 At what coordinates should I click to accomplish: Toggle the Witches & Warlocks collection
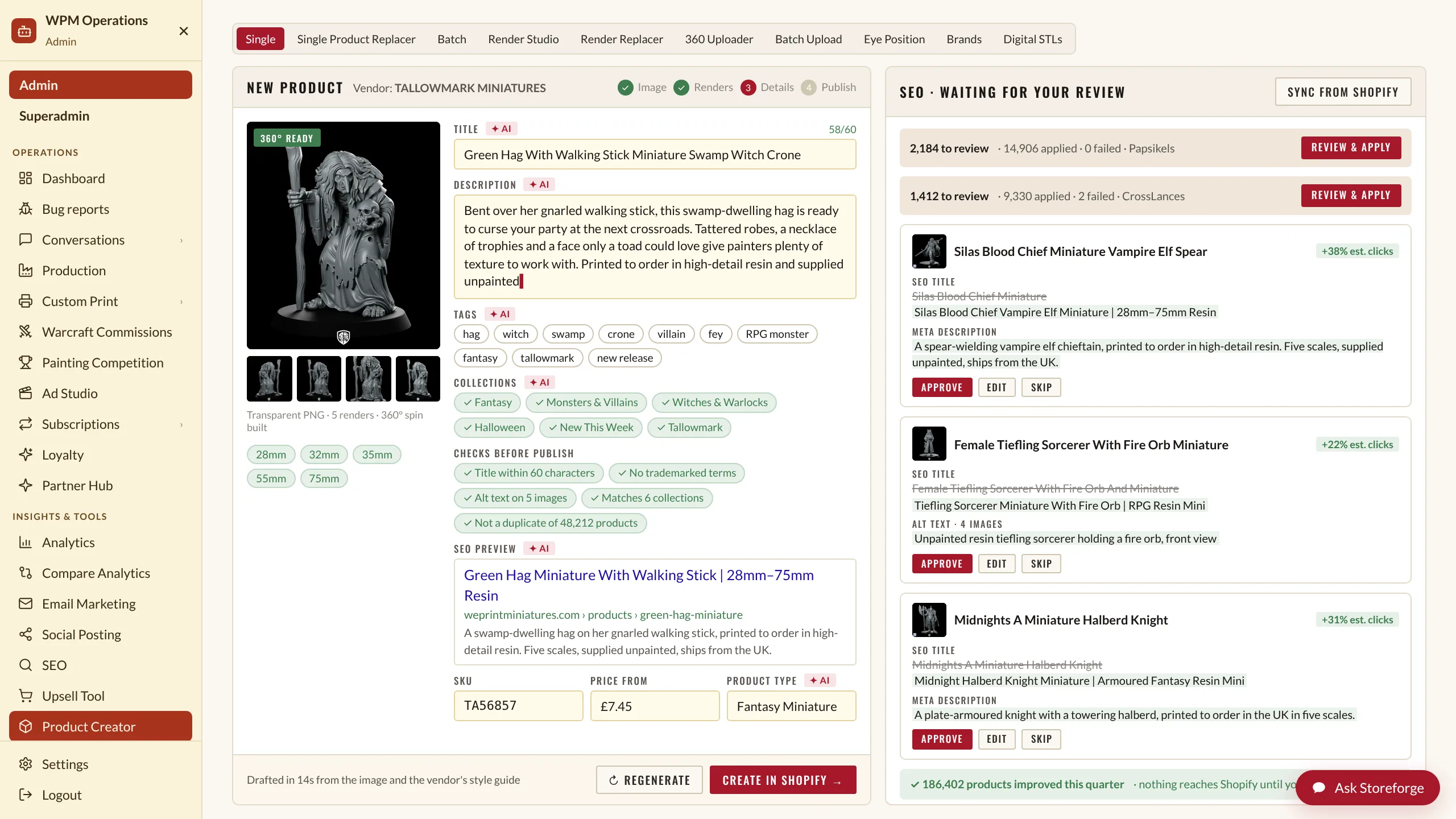click(x=714, y=403)
